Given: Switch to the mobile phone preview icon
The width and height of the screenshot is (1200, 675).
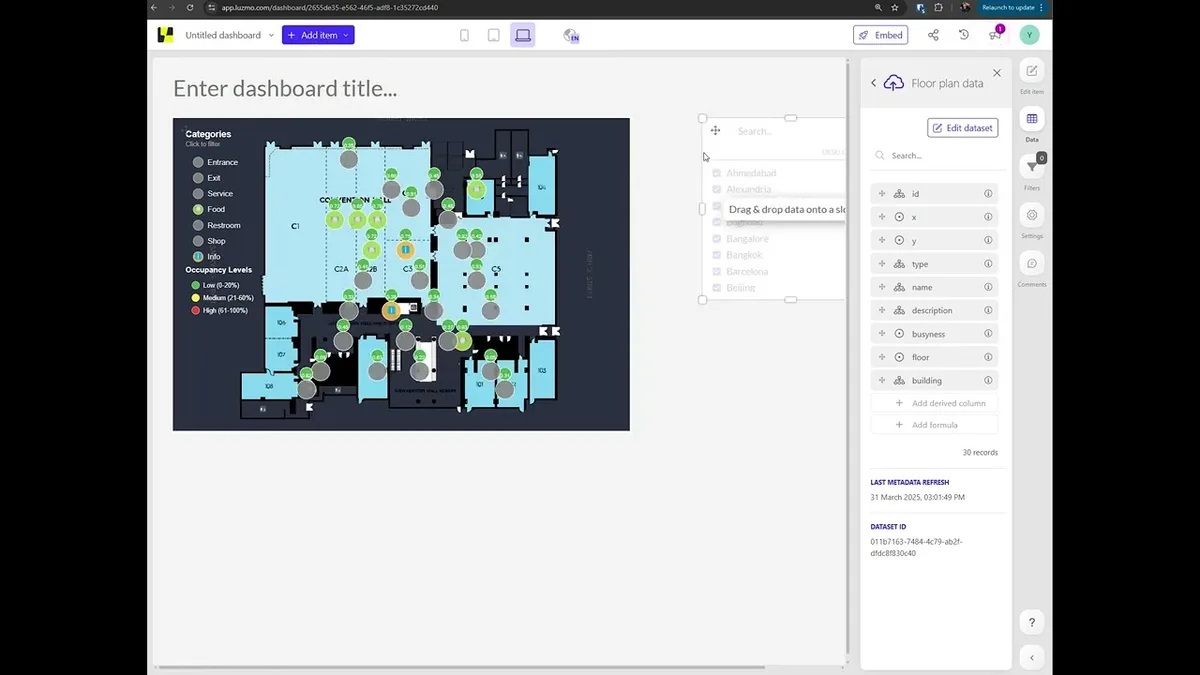Looking at the screenshot, I should (x=464, y=35).
